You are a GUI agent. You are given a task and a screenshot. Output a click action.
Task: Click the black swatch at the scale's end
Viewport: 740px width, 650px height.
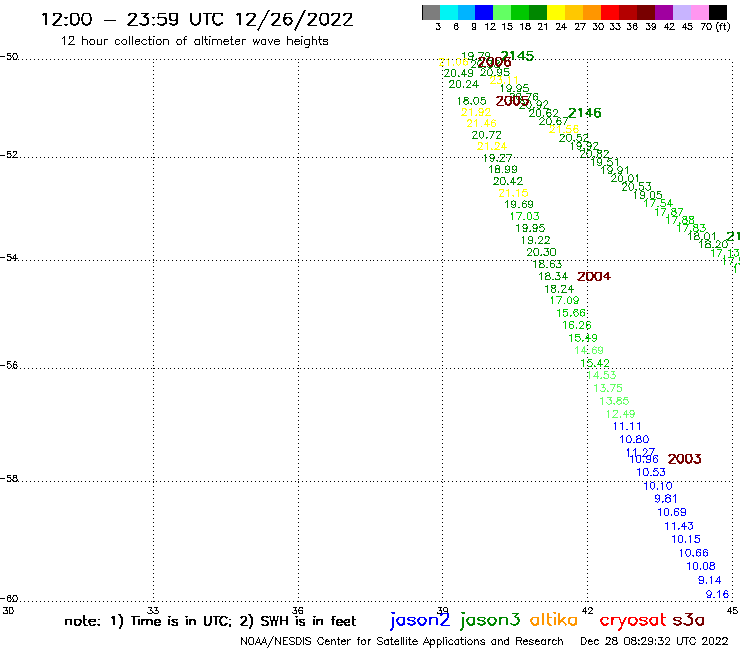(x=717, y=12)
